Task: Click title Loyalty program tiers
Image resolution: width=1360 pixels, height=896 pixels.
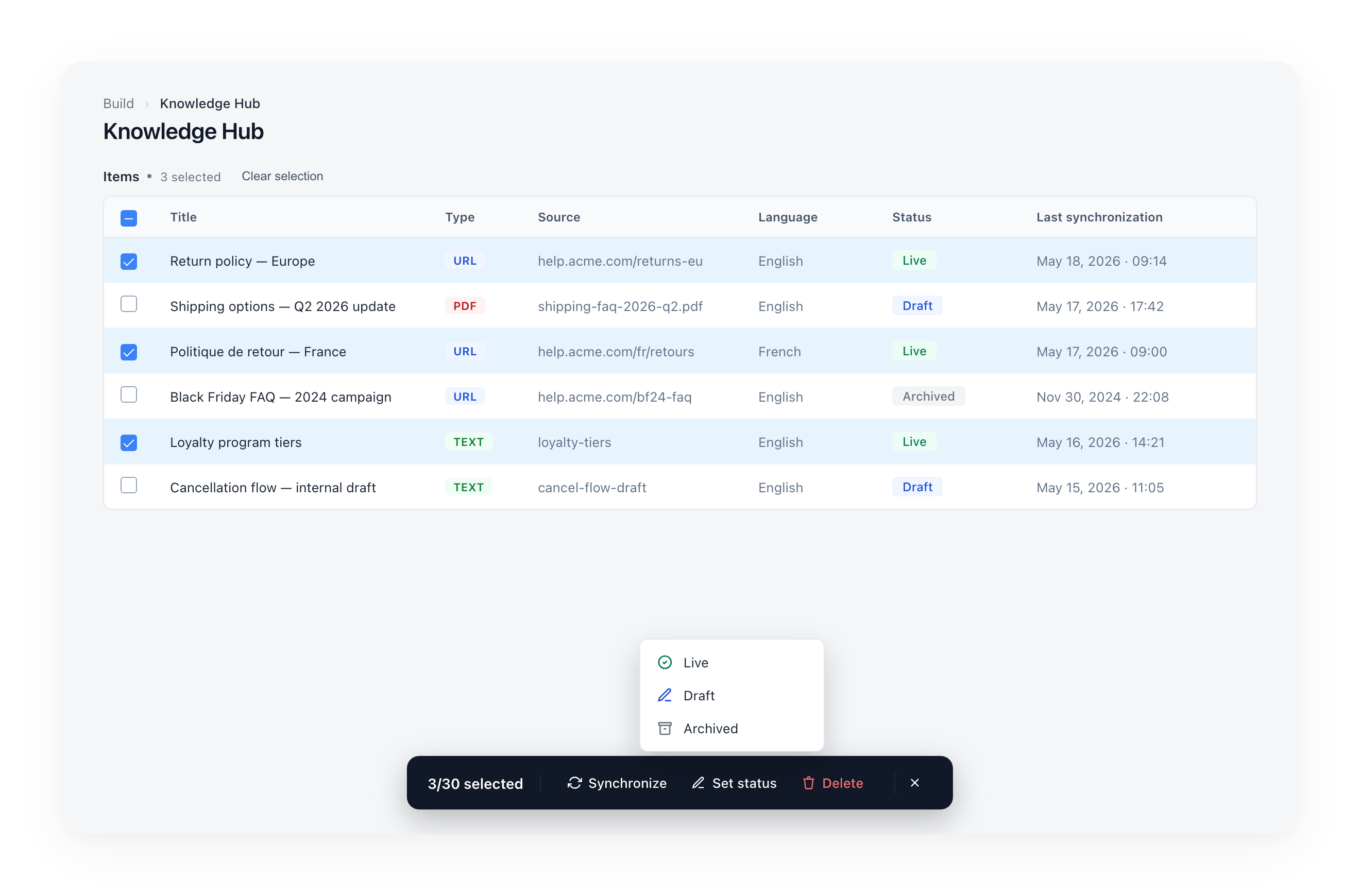Action: tap(235, 442)
